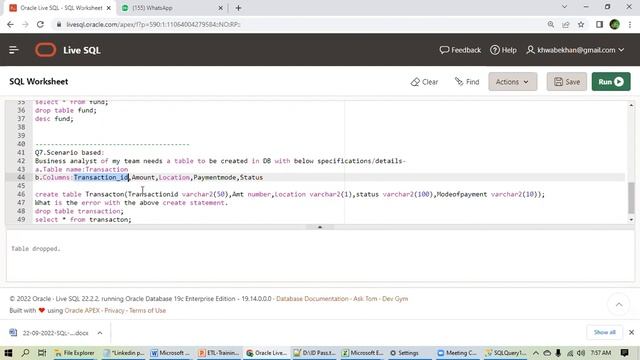Open the Ask Tom link
The height and width of the screenshot is (360, 640).
pos(365,299)
